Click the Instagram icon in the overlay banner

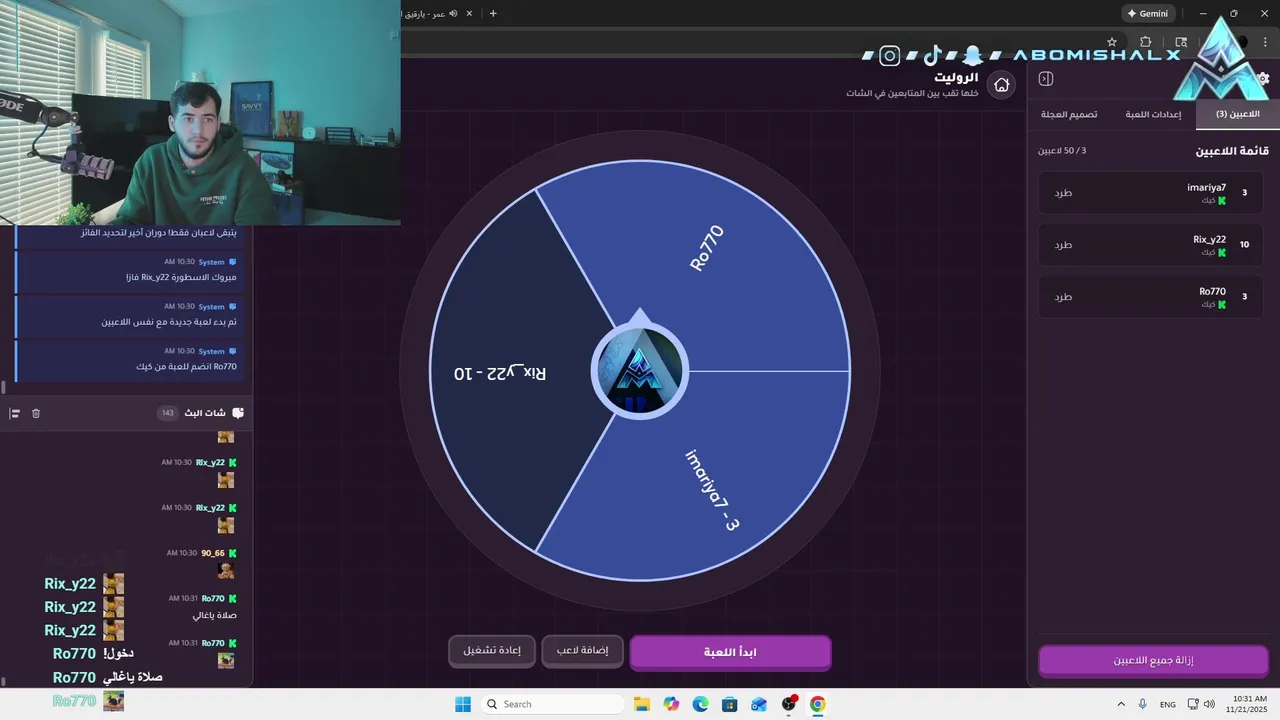point(889,56)
